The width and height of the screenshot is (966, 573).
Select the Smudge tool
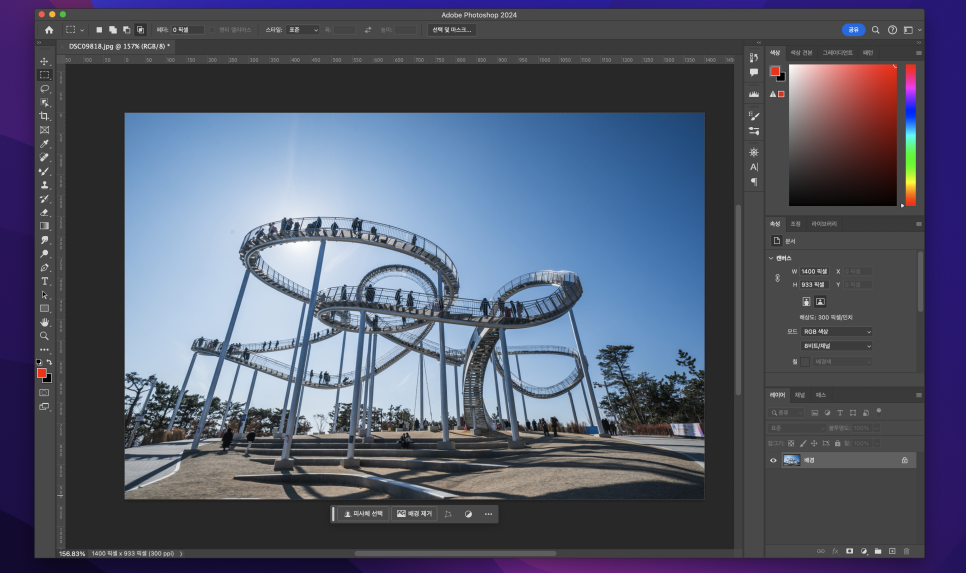(x=44, y=240)
